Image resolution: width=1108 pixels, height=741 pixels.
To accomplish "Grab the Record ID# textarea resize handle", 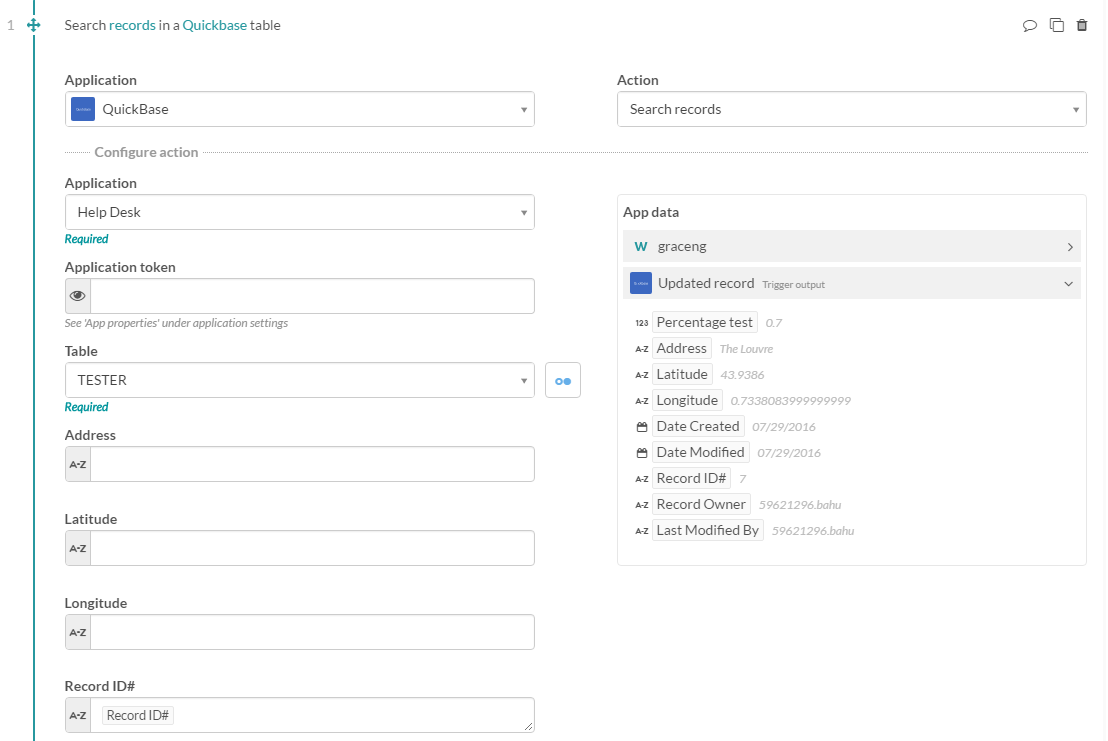I will coord(529,727).
